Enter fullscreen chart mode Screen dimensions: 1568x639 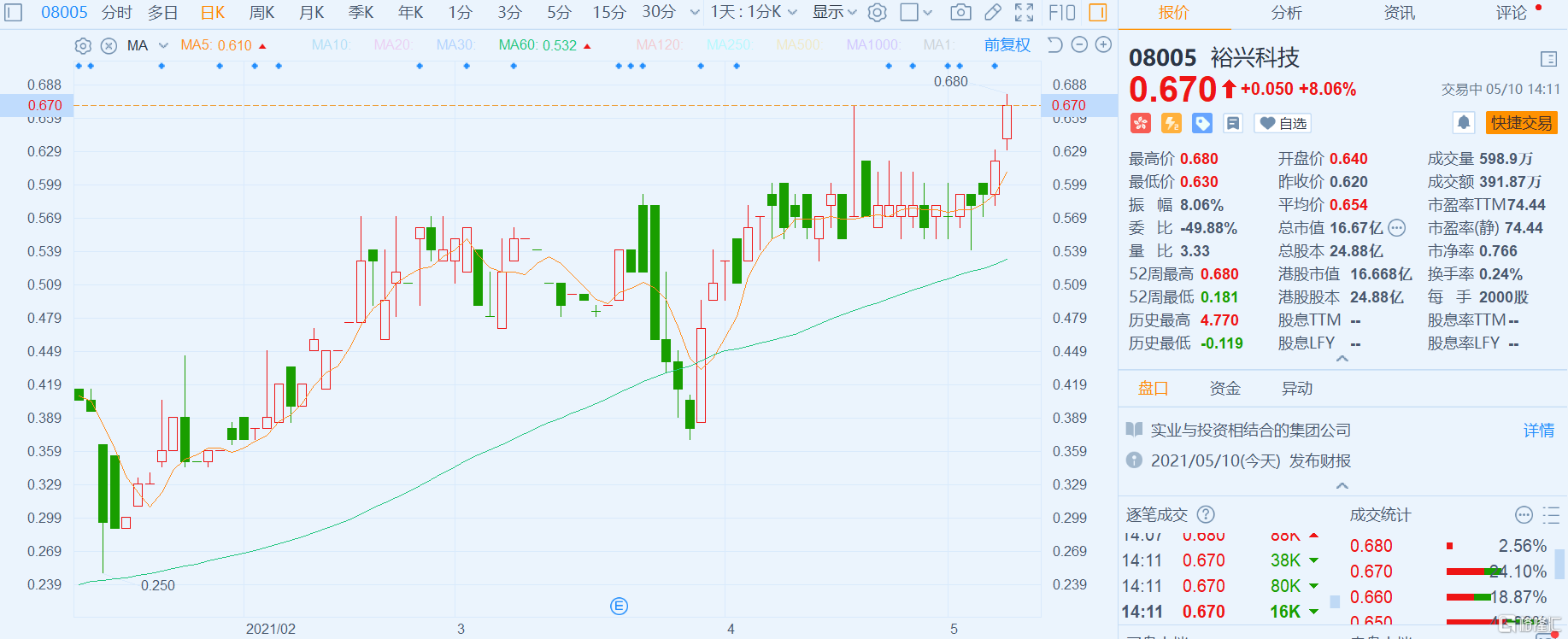(1024, 12)
